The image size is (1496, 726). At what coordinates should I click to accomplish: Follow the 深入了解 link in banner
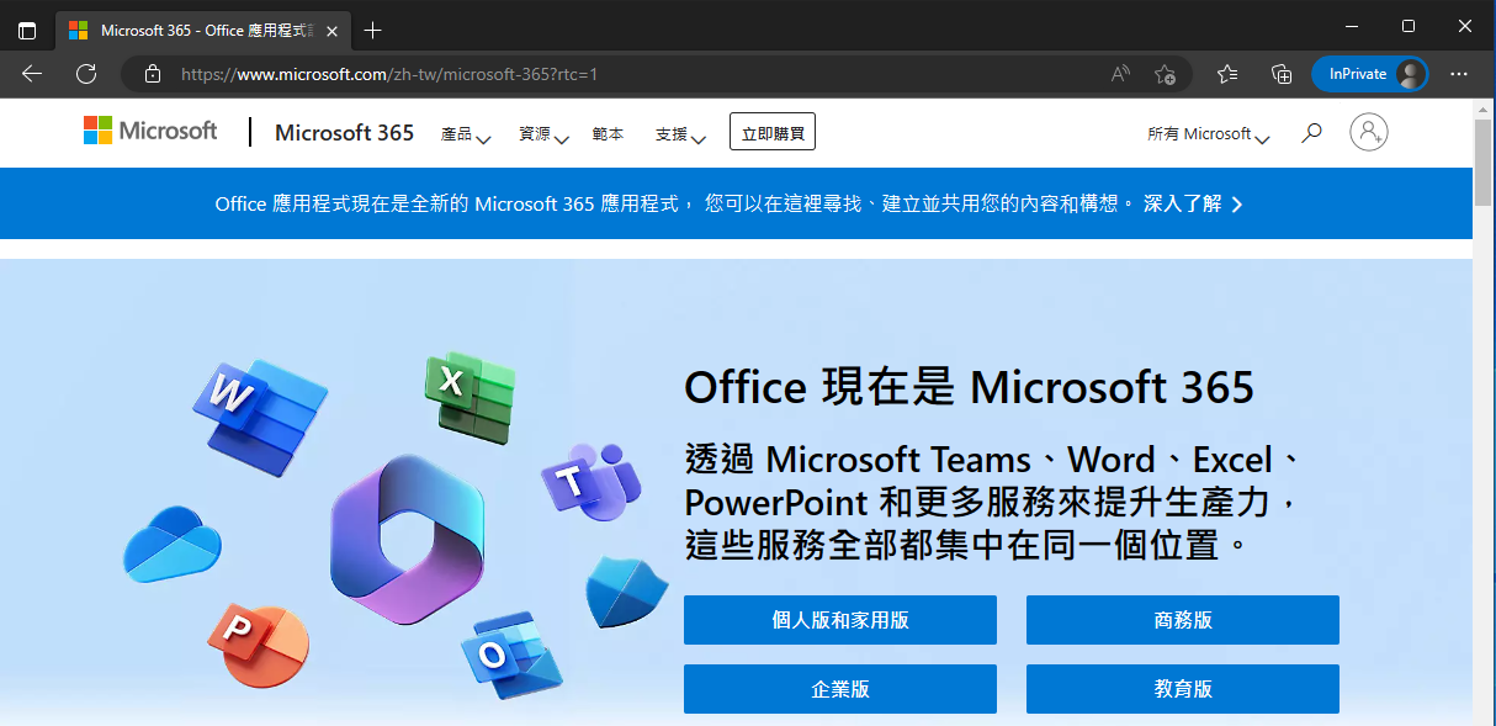[x=1192, y=204]
